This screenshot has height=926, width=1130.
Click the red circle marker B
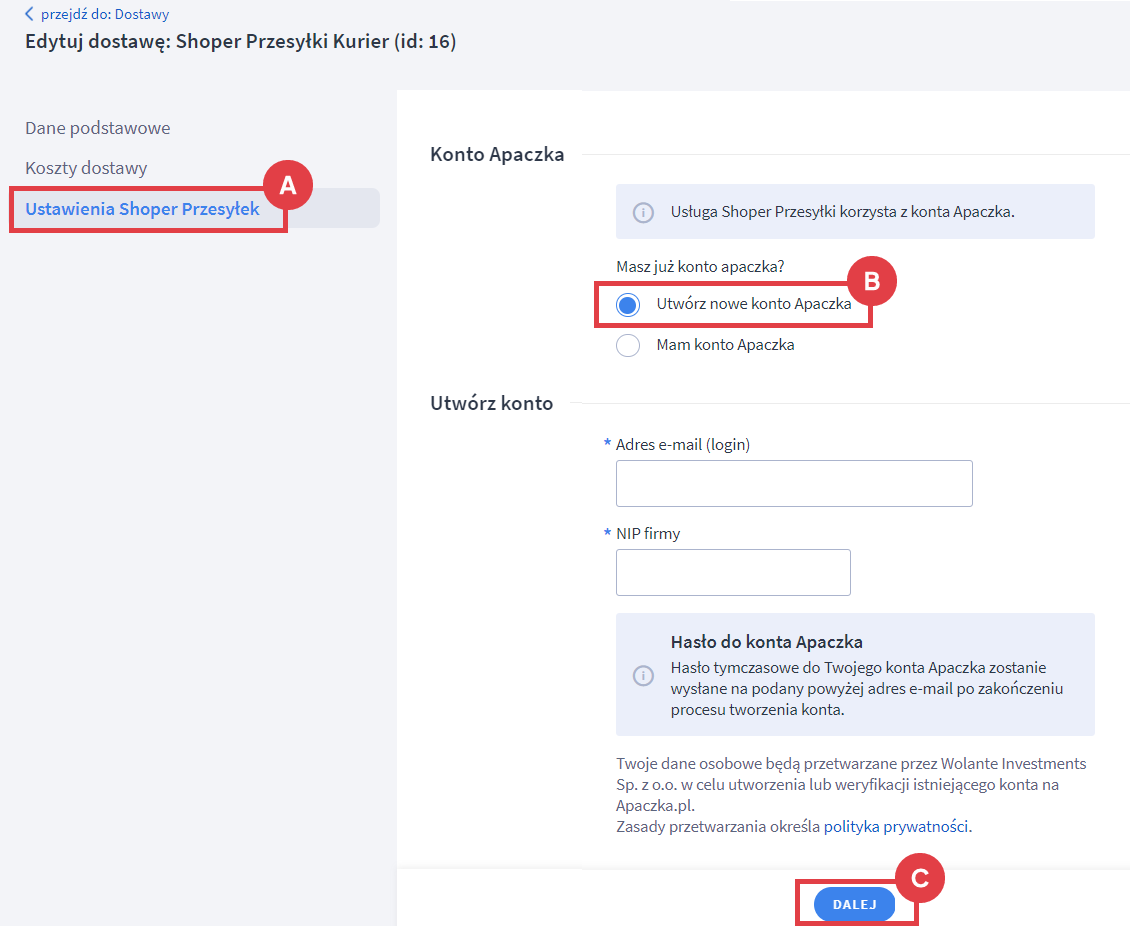point(871,282)
